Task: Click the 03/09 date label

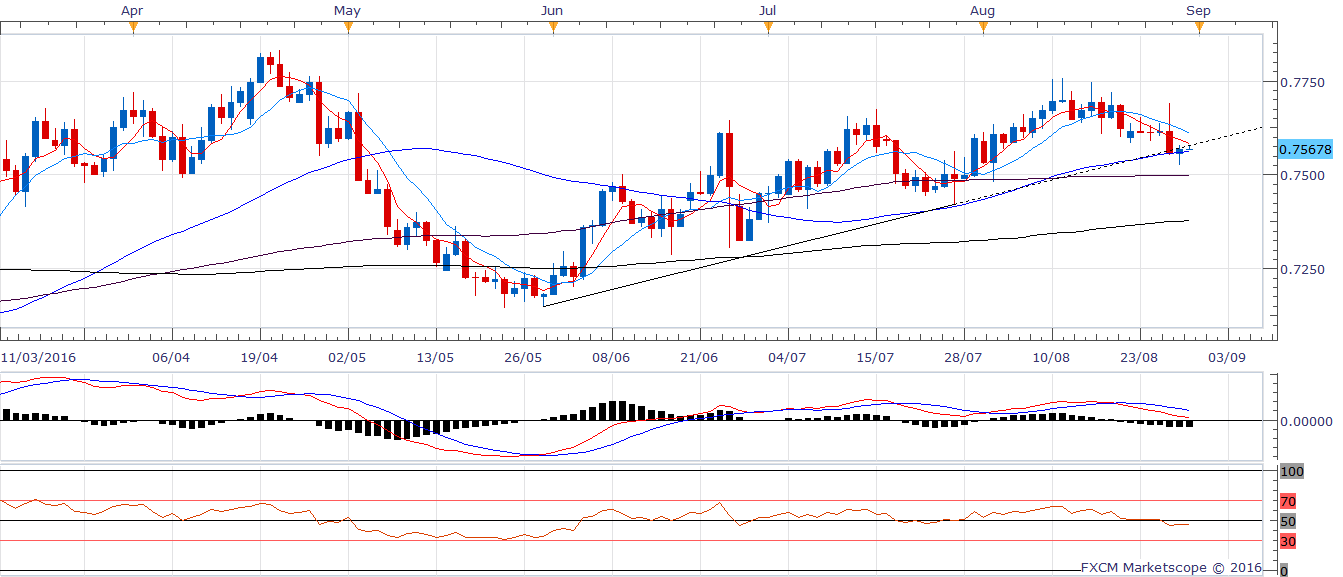Action: point(1227,356)
